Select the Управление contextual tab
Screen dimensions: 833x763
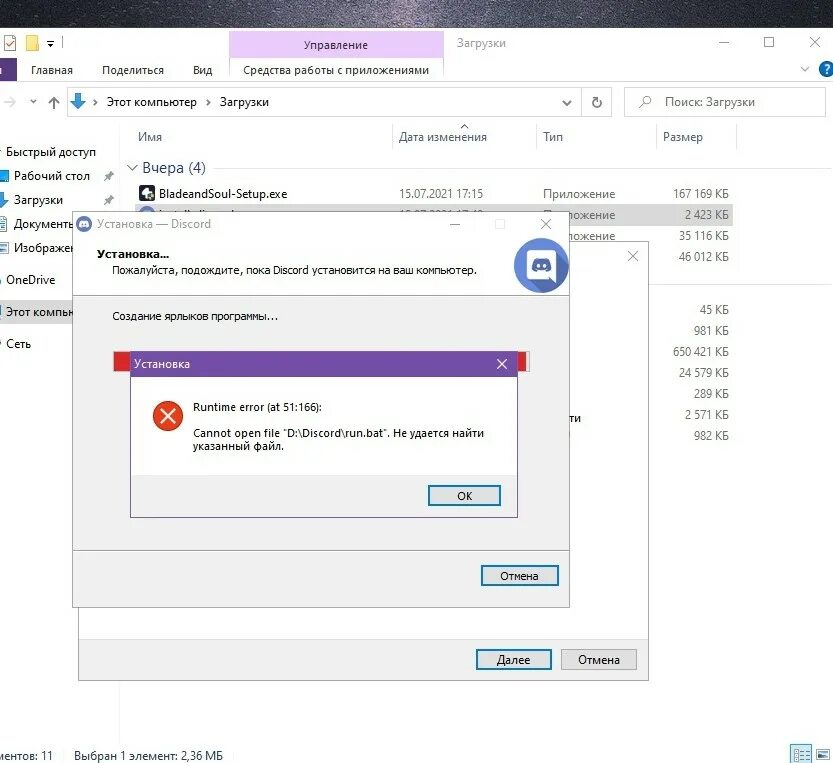click(336, 45)
